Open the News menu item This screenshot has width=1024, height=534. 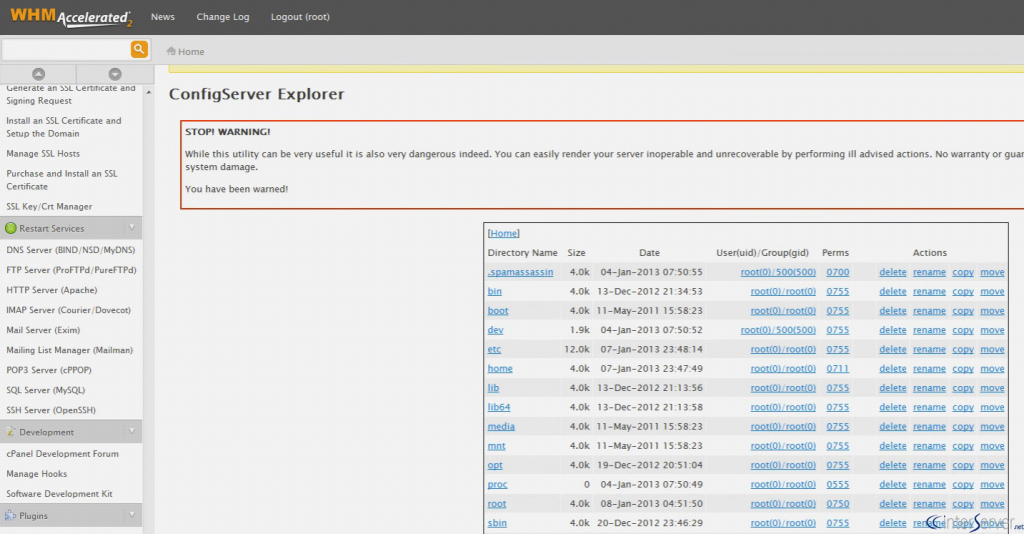tap(163, 17)
